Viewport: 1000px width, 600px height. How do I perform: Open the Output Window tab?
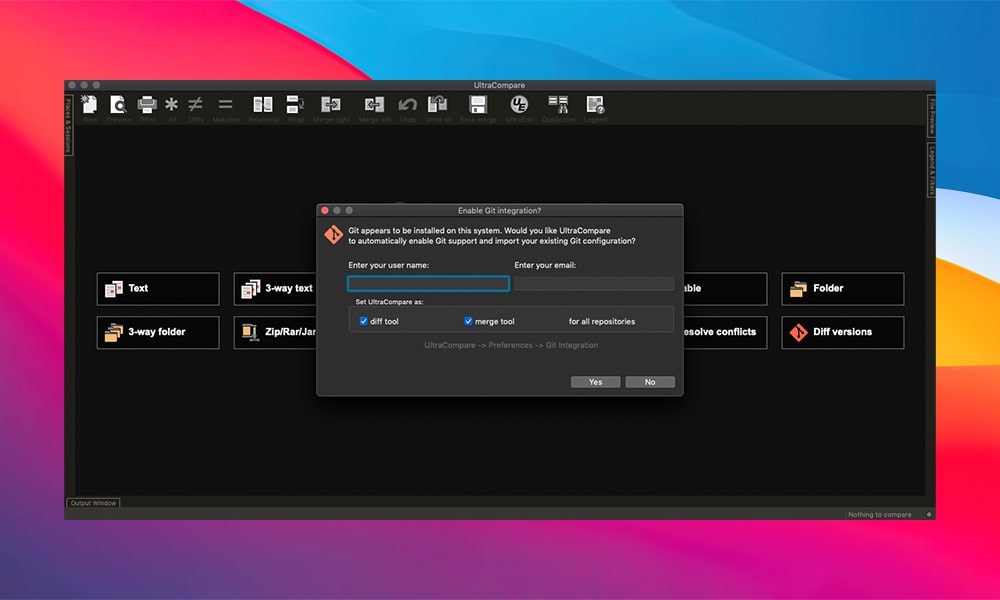click(93, 503)
